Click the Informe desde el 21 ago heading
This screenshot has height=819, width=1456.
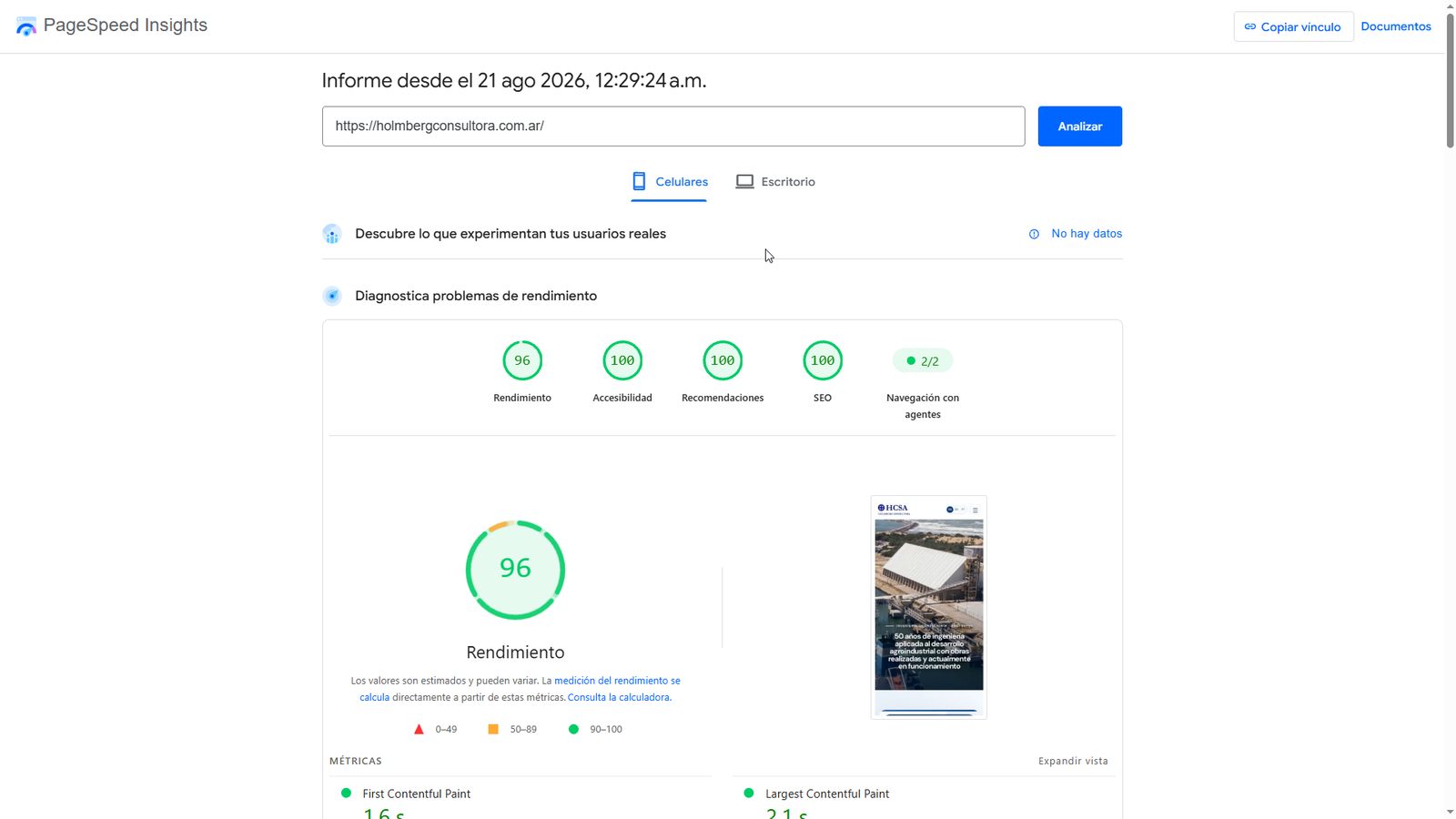point(514,80)
